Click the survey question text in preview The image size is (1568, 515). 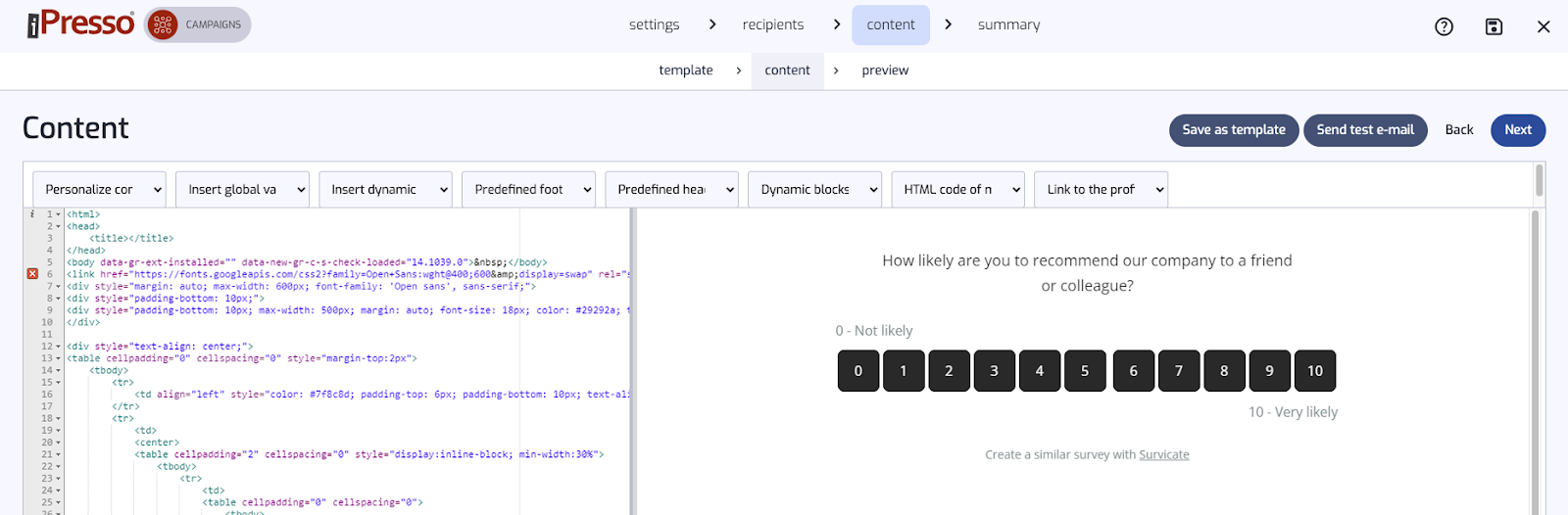1087,273
